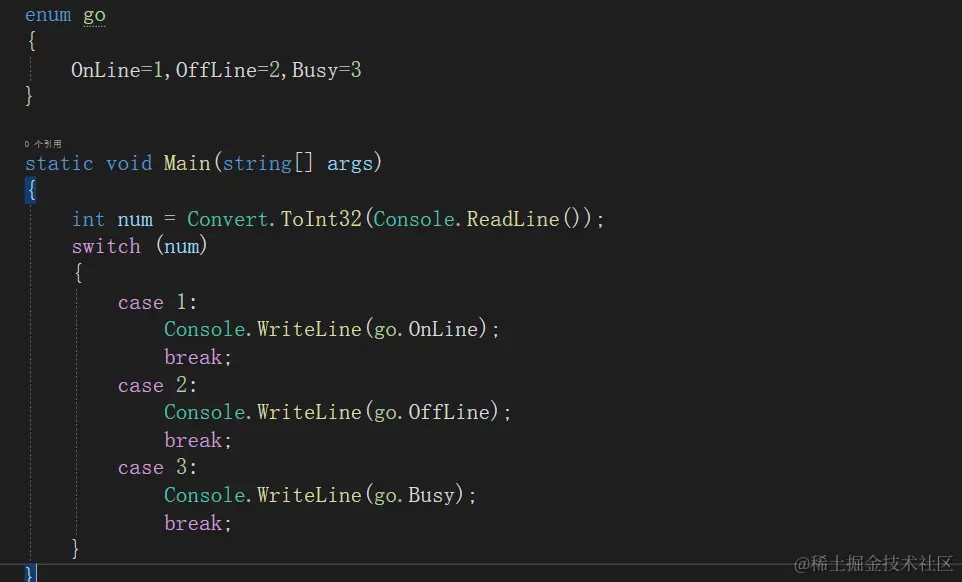Click the 'string[]' parameter type
Viewport: 962px width, 582px height.
pos(267,163)
